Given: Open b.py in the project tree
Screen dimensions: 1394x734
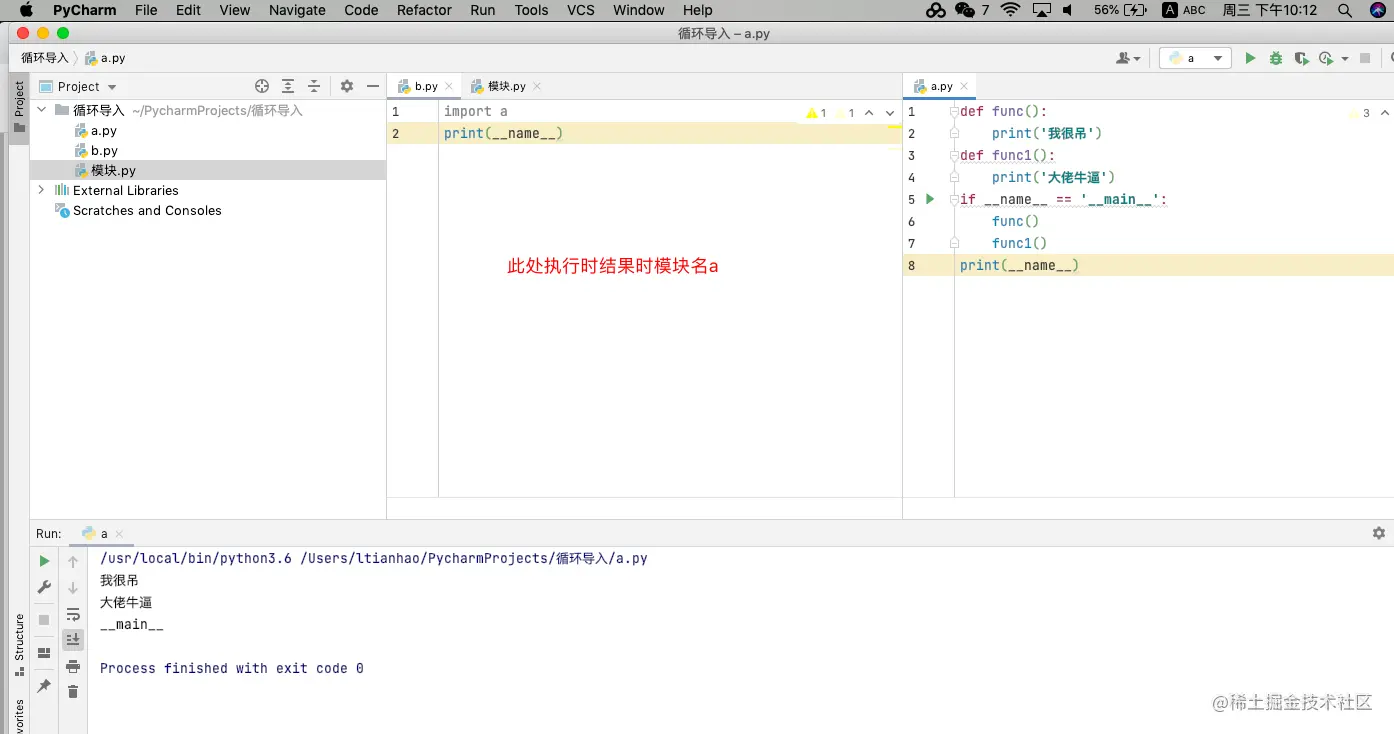Looking at the screenshot, I should [104, 151].
